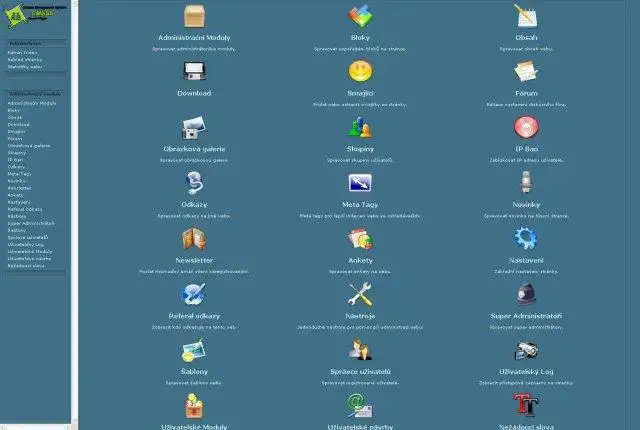
Task: Open the Obrázková galerie camera icon
Action: tap(194, 127)
